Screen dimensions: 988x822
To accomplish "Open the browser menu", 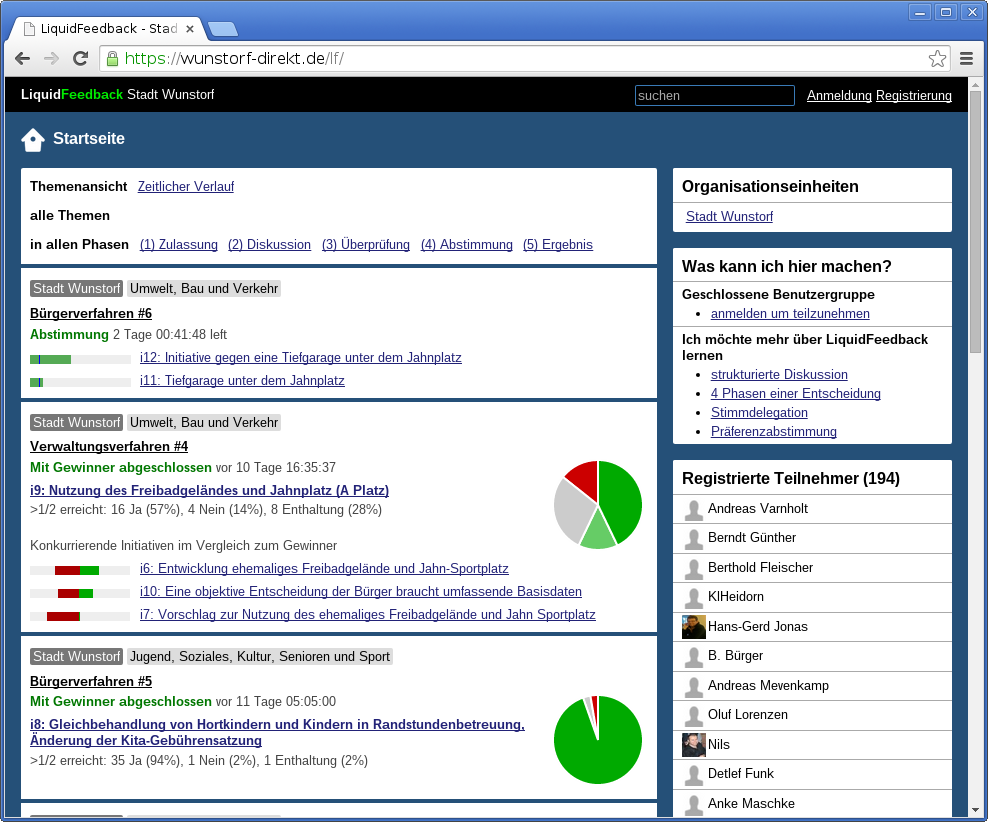I will click(x=966, y=58).
